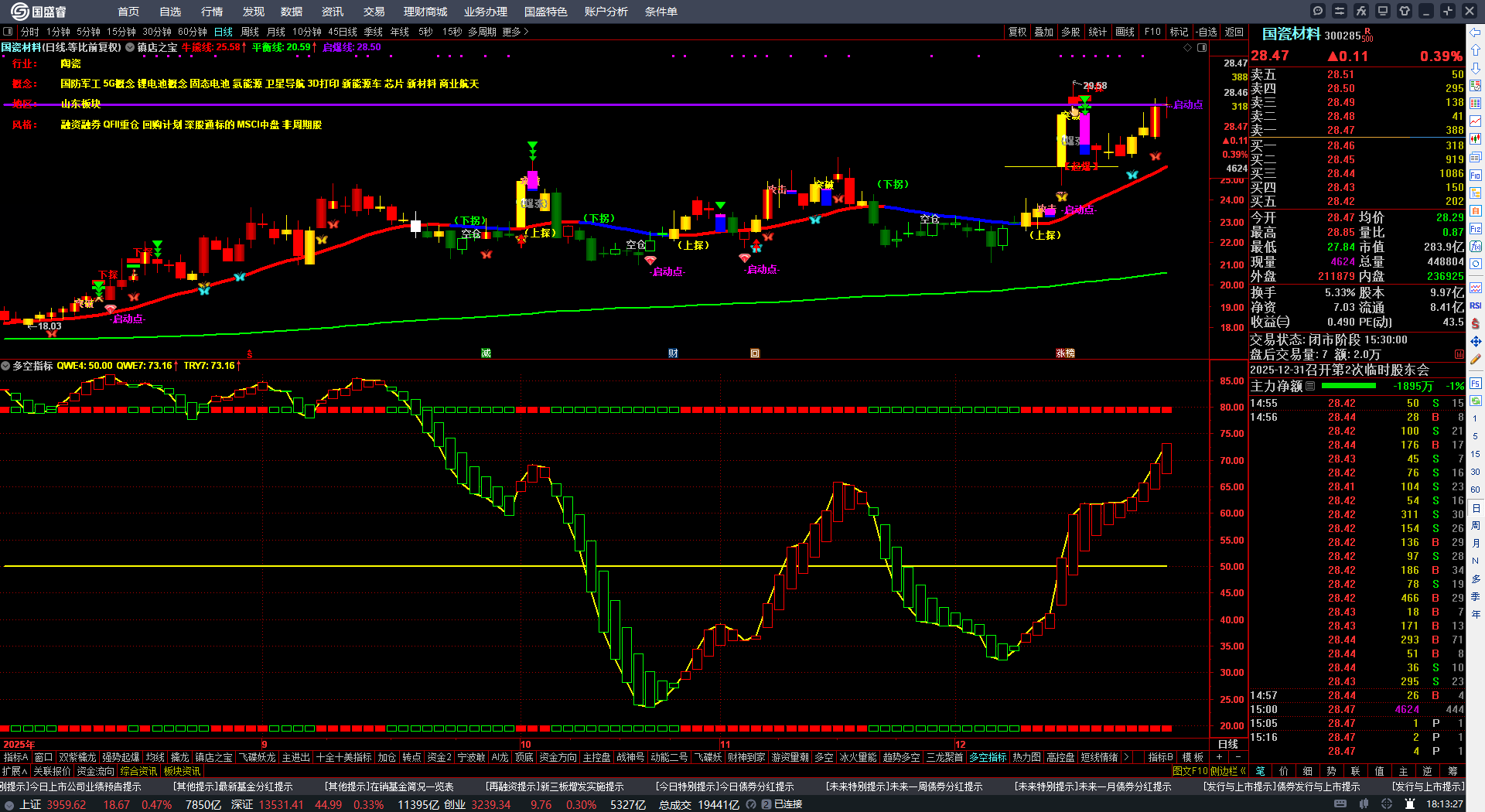Viewport: 1485px width, 812px height.
Task: Toggle the side panel icon above the price axis
Action: coord(1202,47)
